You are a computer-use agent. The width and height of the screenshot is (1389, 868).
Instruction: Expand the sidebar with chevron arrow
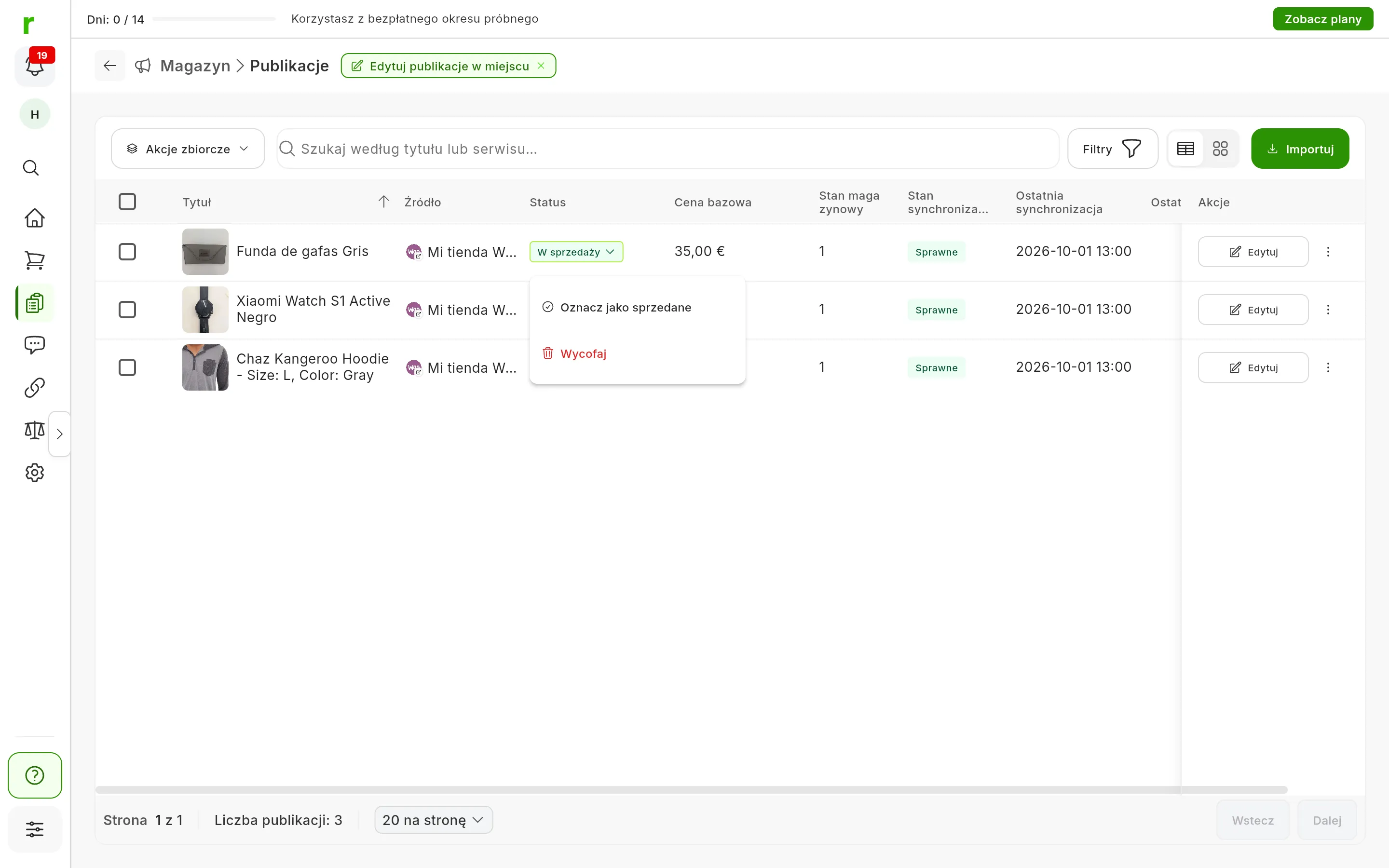click(59, 434)
